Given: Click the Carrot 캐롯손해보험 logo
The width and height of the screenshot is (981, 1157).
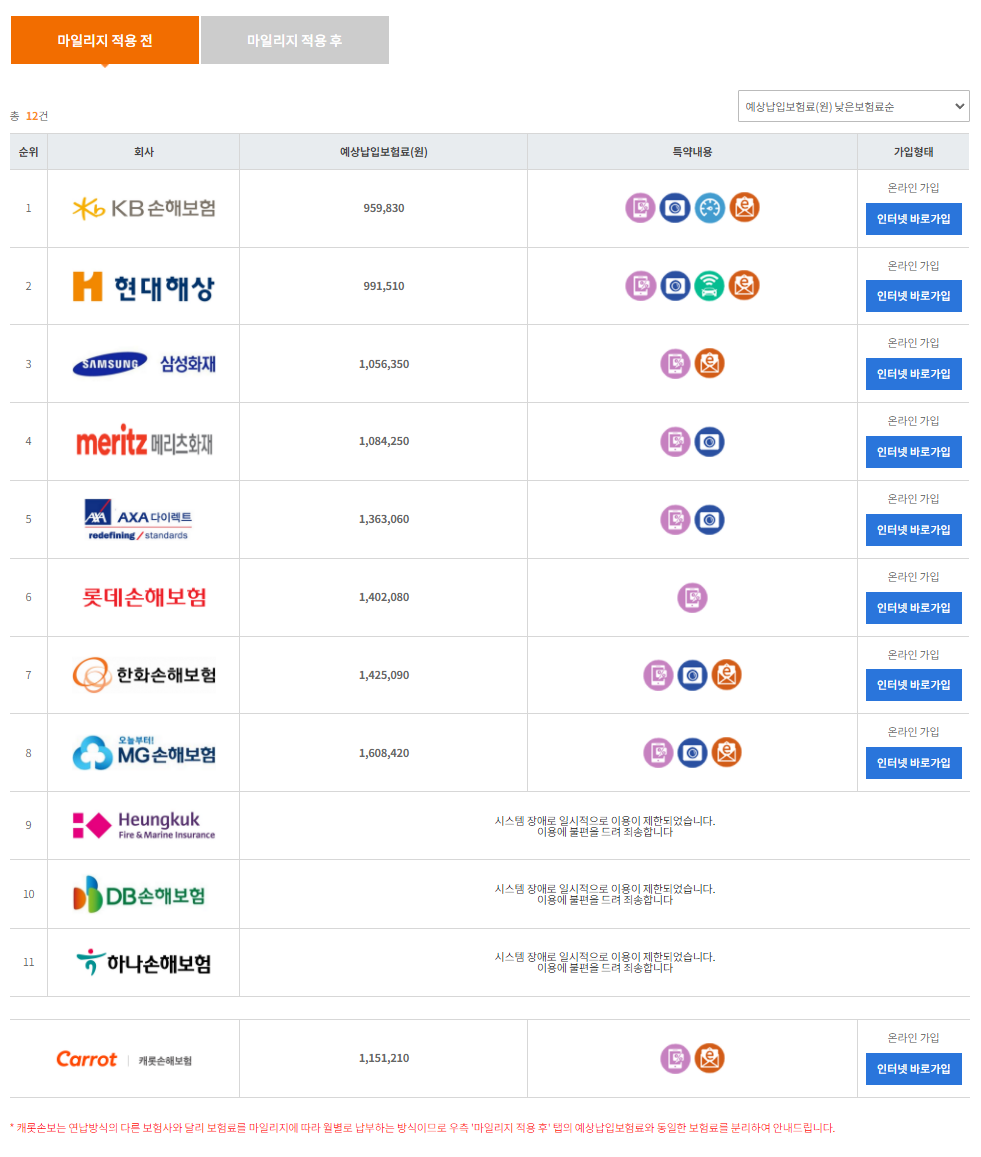Looking at the screenshot, I should (124, 1060).
